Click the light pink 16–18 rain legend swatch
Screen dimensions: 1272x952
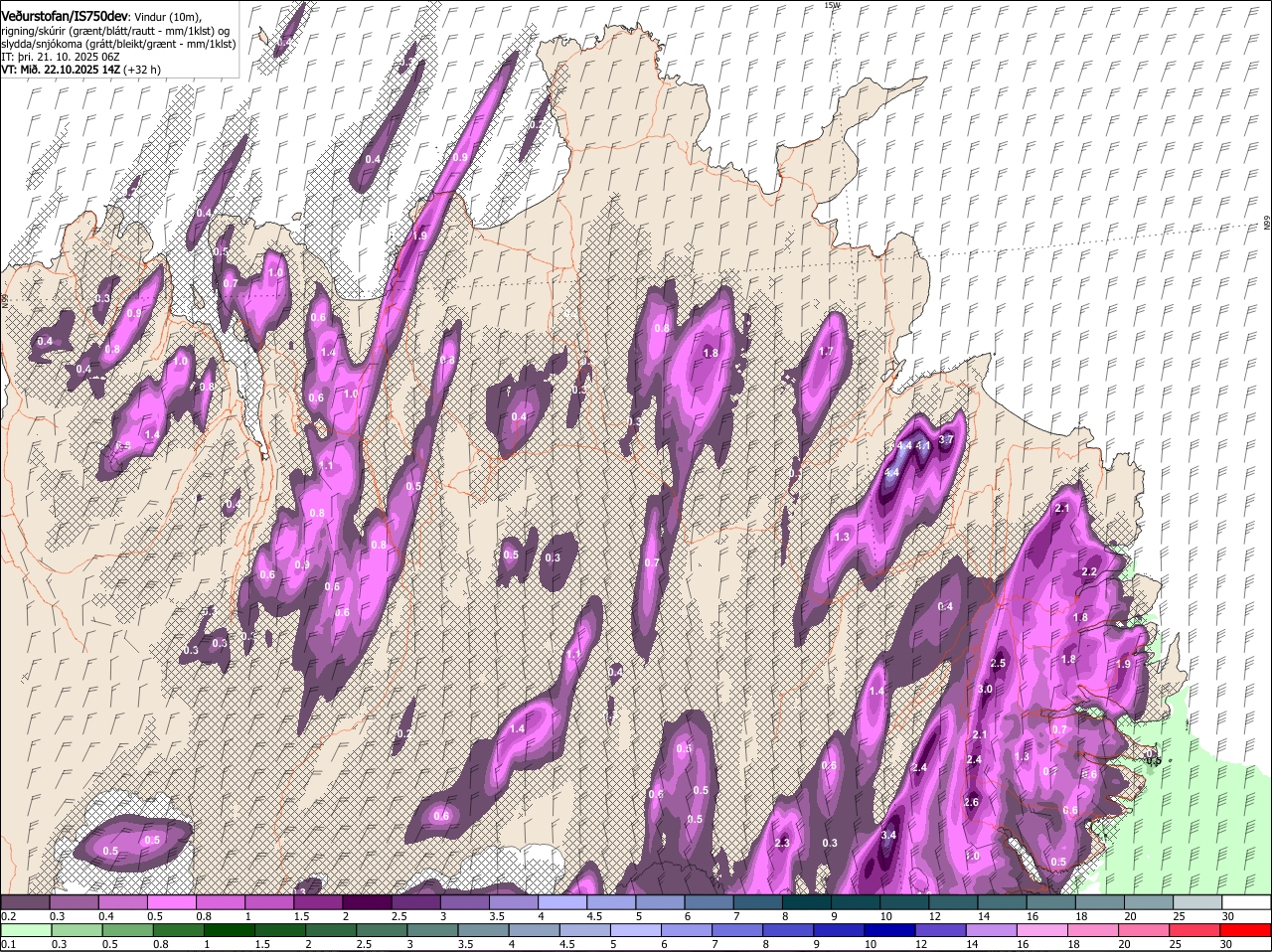click(1042, 930)
